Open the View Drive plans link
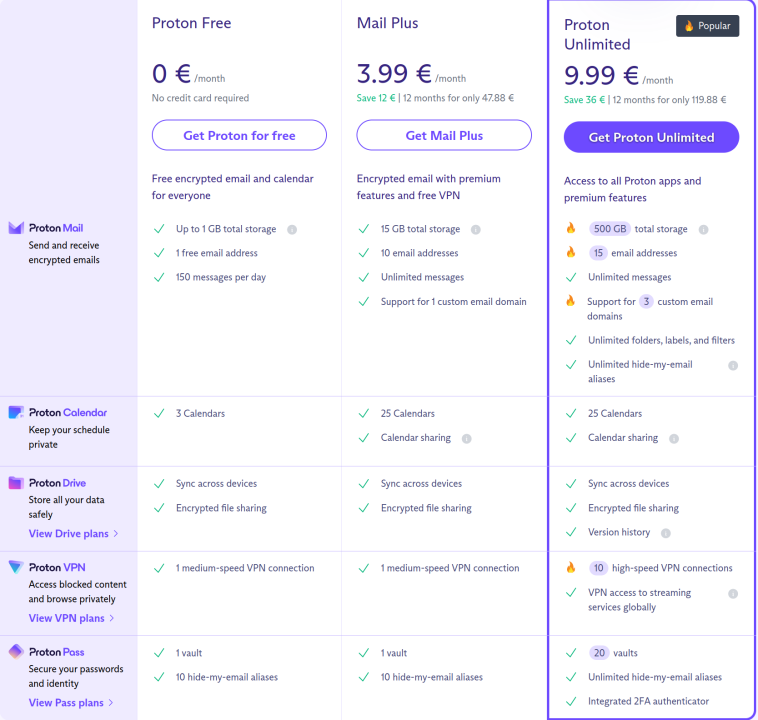The image size is (758, 720). 73,534
